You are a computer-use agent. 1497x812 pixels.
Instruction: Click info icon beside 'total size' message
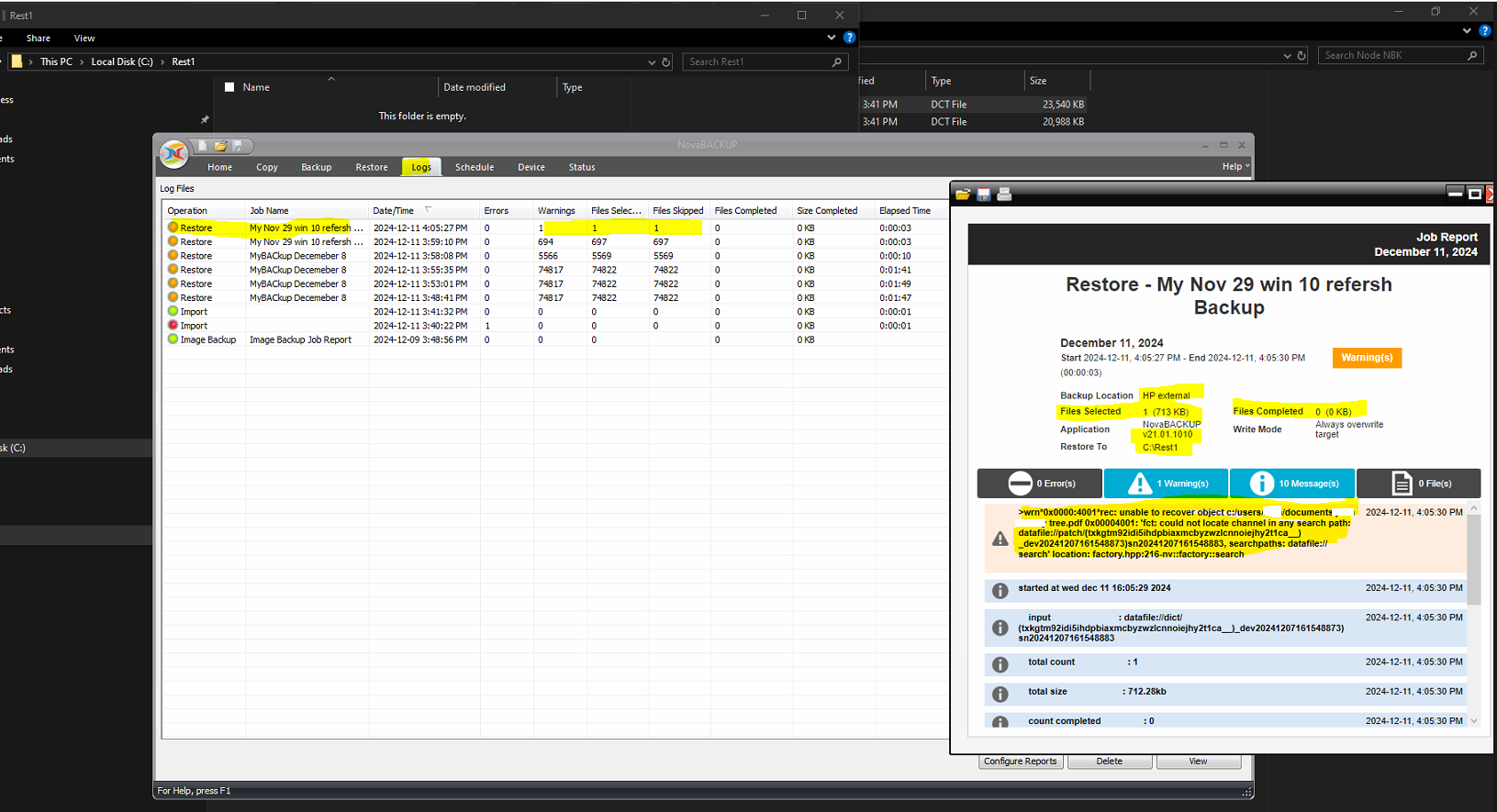pos(1000,695)
